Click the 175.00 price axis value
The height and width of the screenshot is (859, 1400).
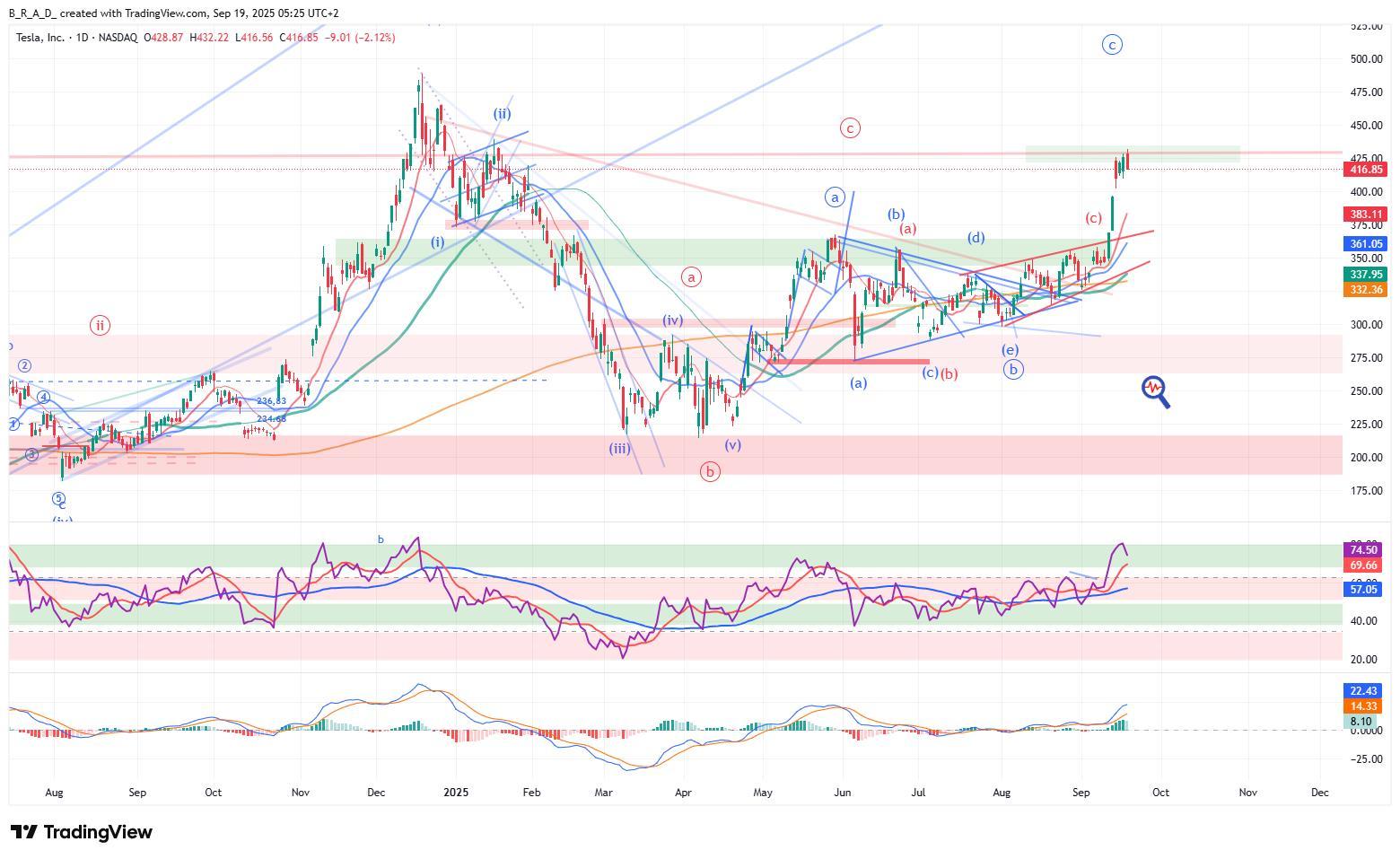pos(1366,491)
